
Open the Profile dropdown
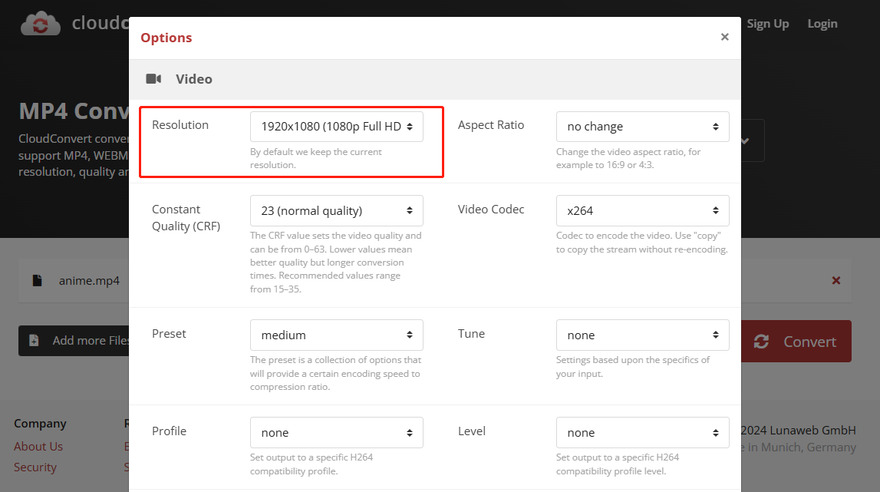click(x=336, y=432)
